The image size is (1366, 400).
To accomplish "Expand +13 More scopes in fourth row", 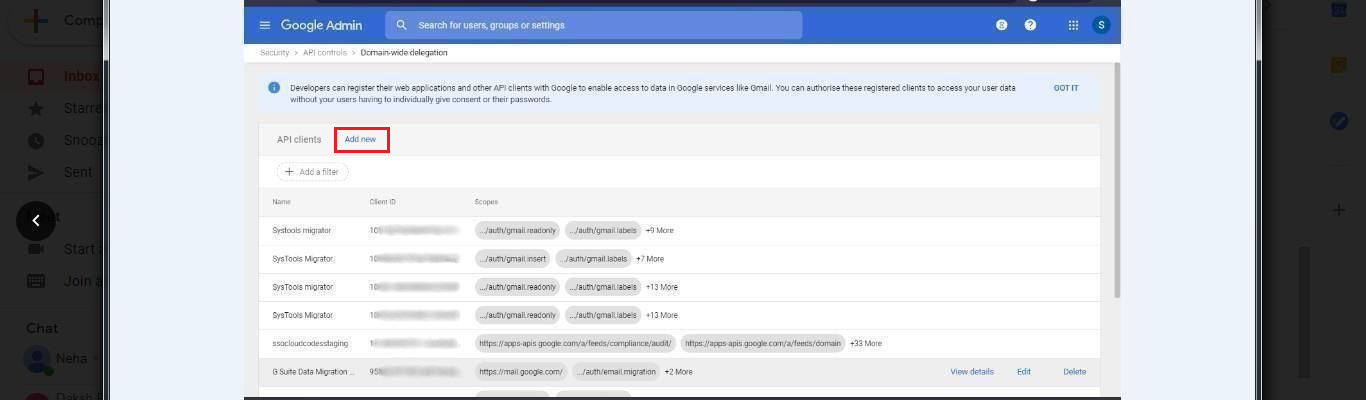I will [x=661, y=315].
